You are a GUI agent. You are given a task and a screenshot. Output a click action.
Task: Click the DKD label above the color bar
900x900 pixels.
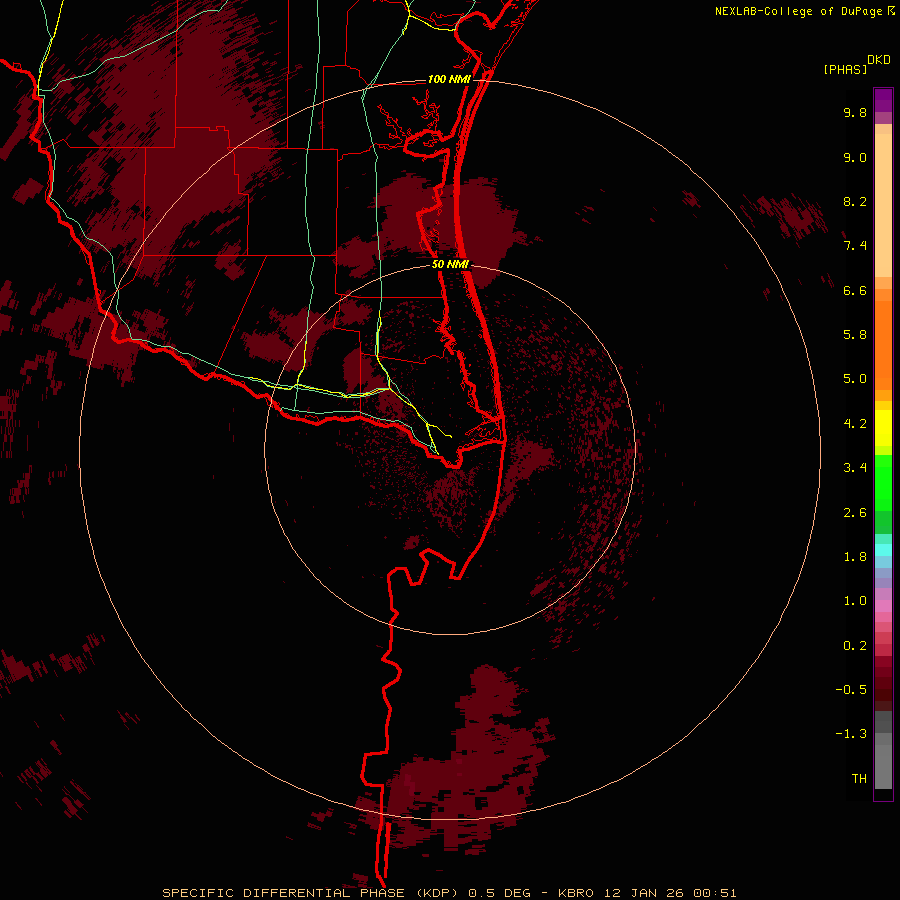879,60
